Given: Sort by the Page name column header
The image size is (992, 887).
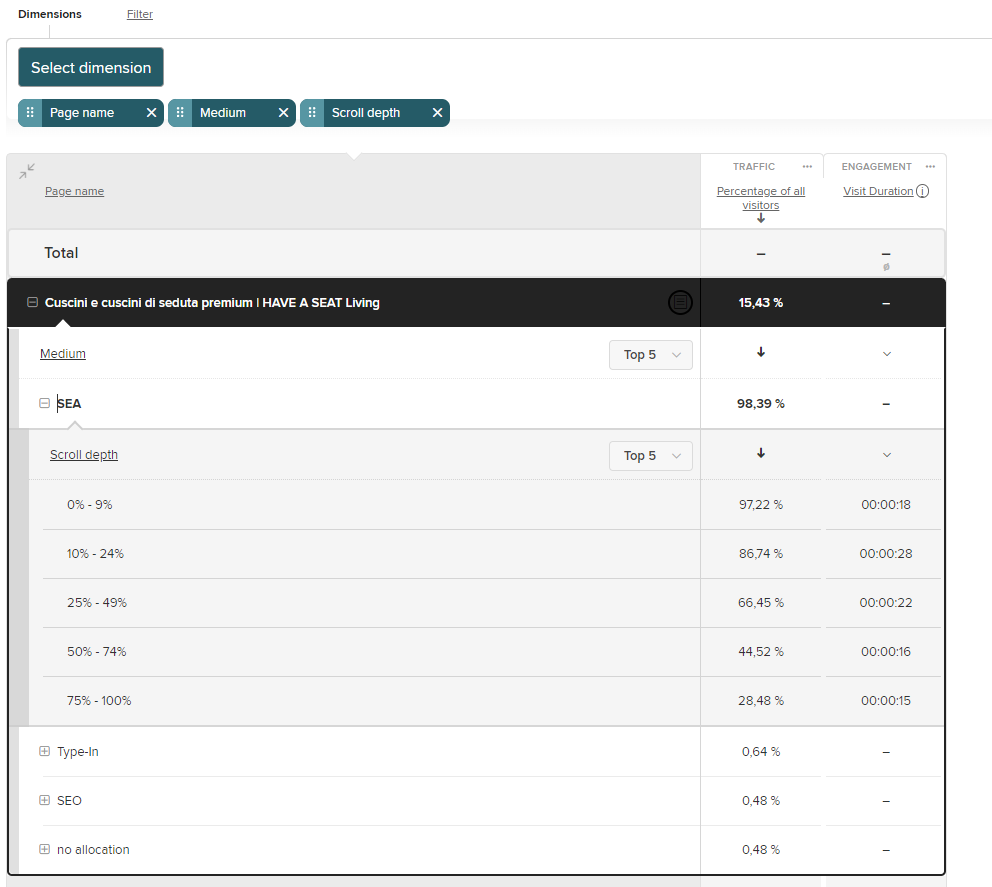Looking at the screenshot, I should (74, 191).
